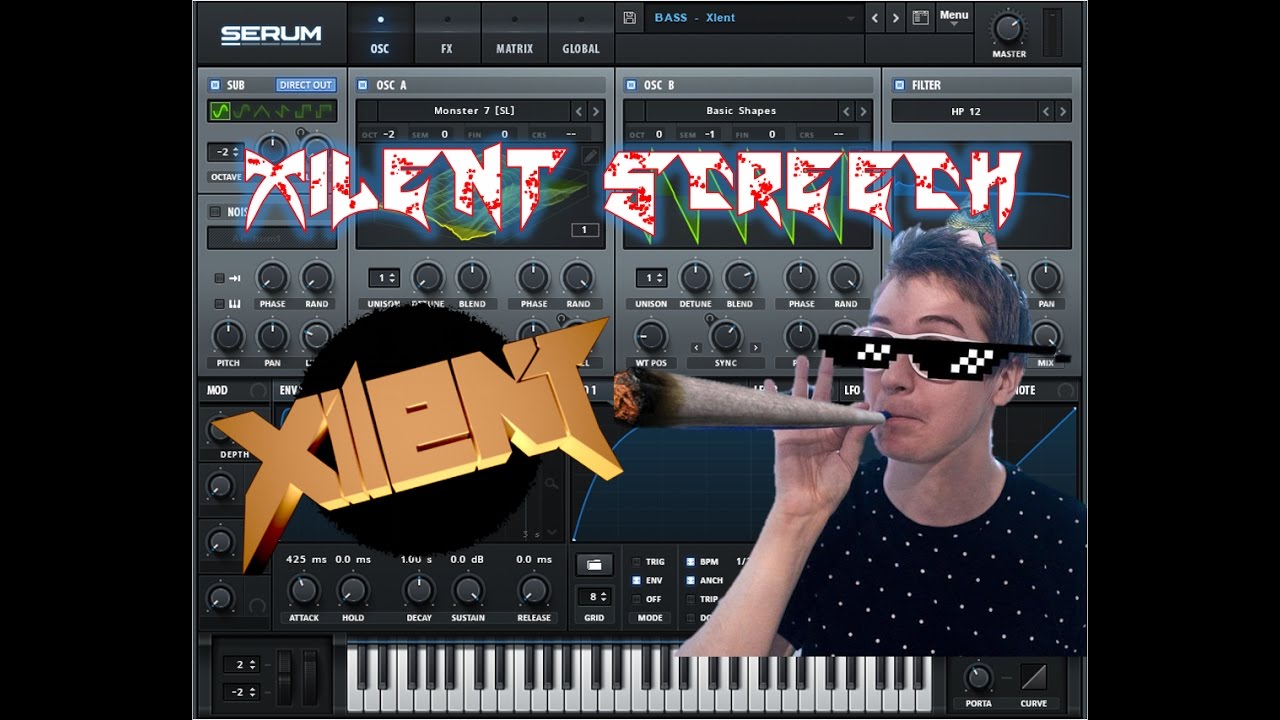The image size is (1280, 720).
Task: Select previous filter type arrow
Action: 1045,111
